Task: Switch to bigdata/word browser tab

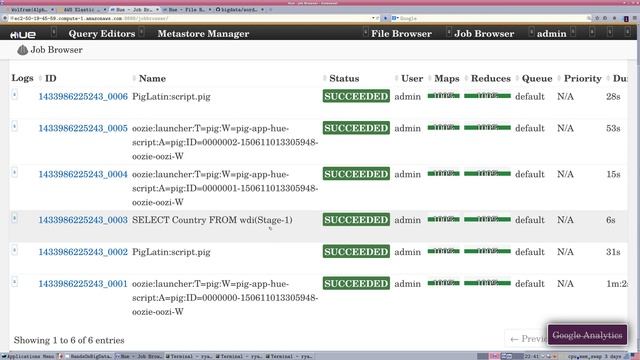Action: [x=240, y=9]
